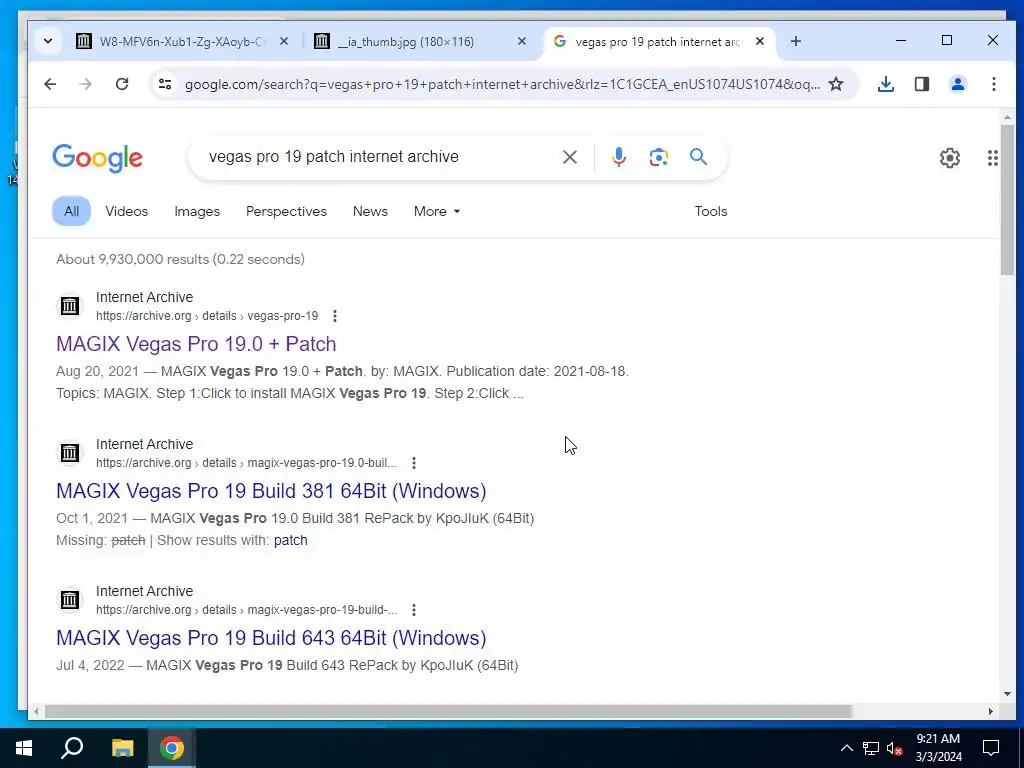Open Google quick settings gear
The image size is (1024, 768).
950,157
